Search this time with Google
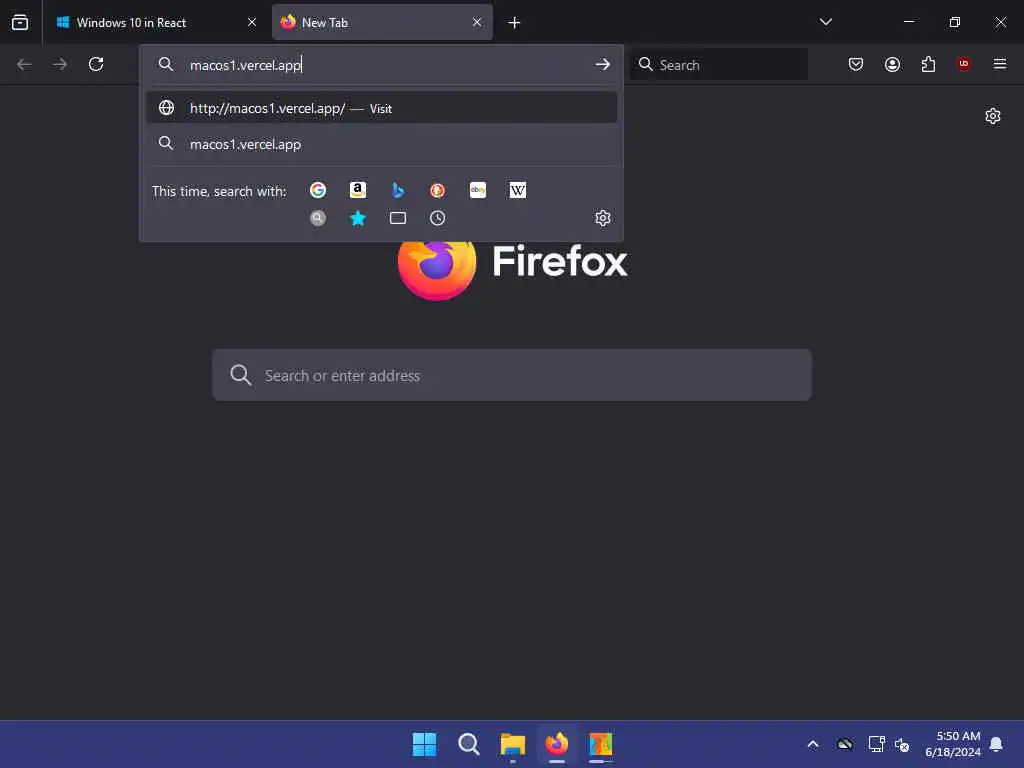Viewport: 1024px width, 768px height. 318,190
